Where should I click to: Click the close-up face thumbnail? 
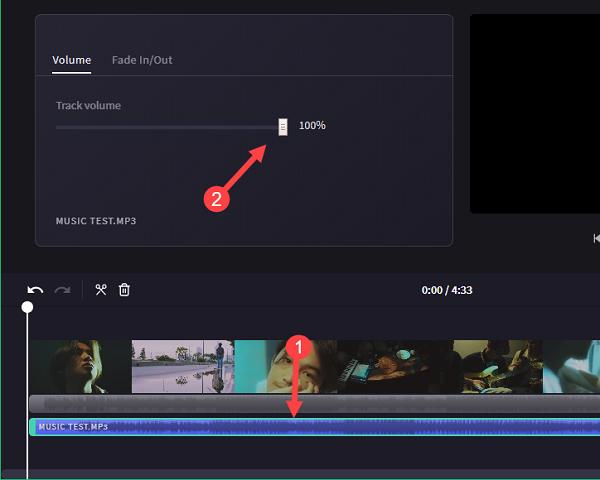click(285, 366)
